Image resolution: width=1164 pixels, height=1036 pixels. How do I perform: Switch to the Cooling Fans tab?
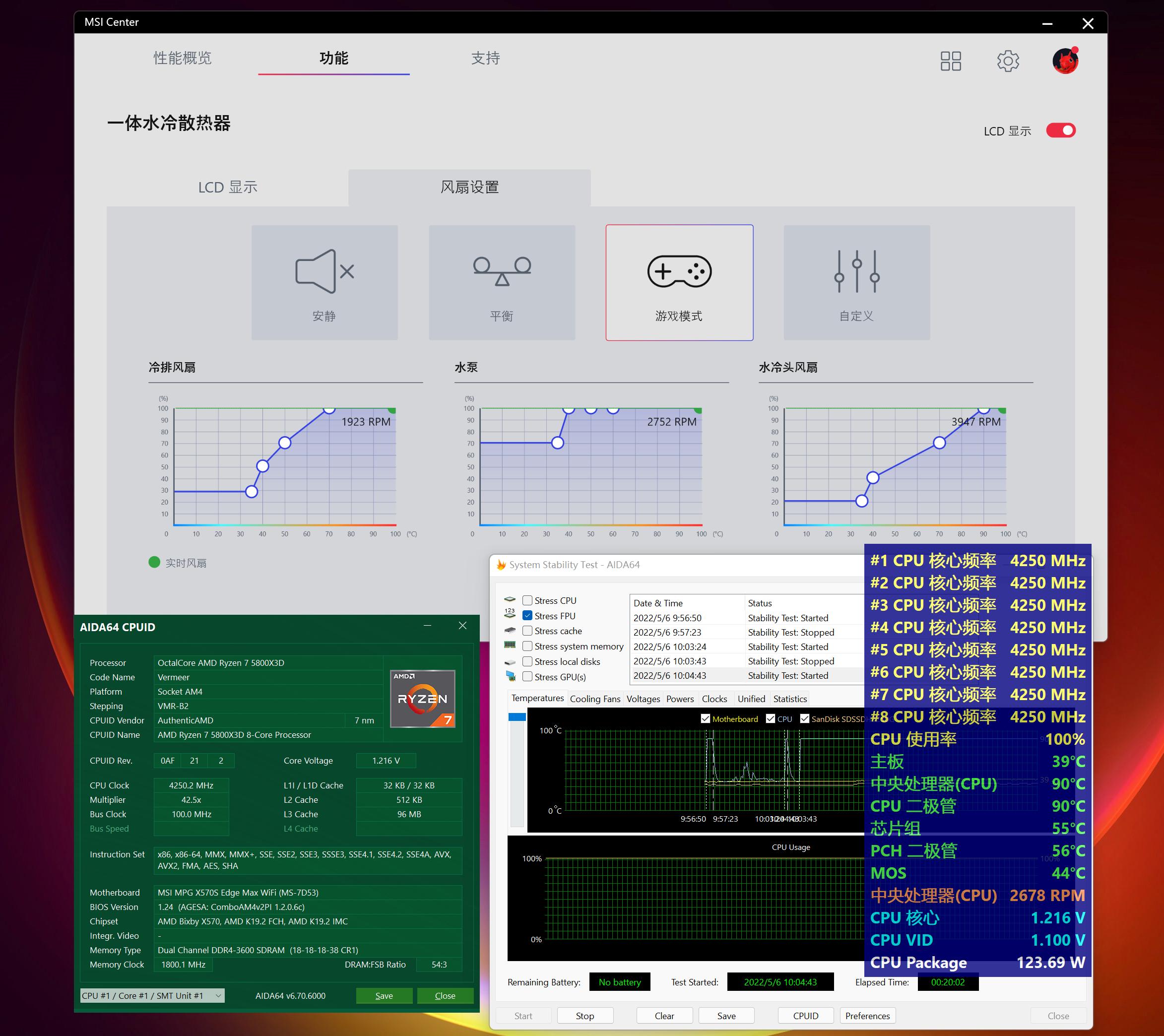pyautogui.click(x=595, y=699)
